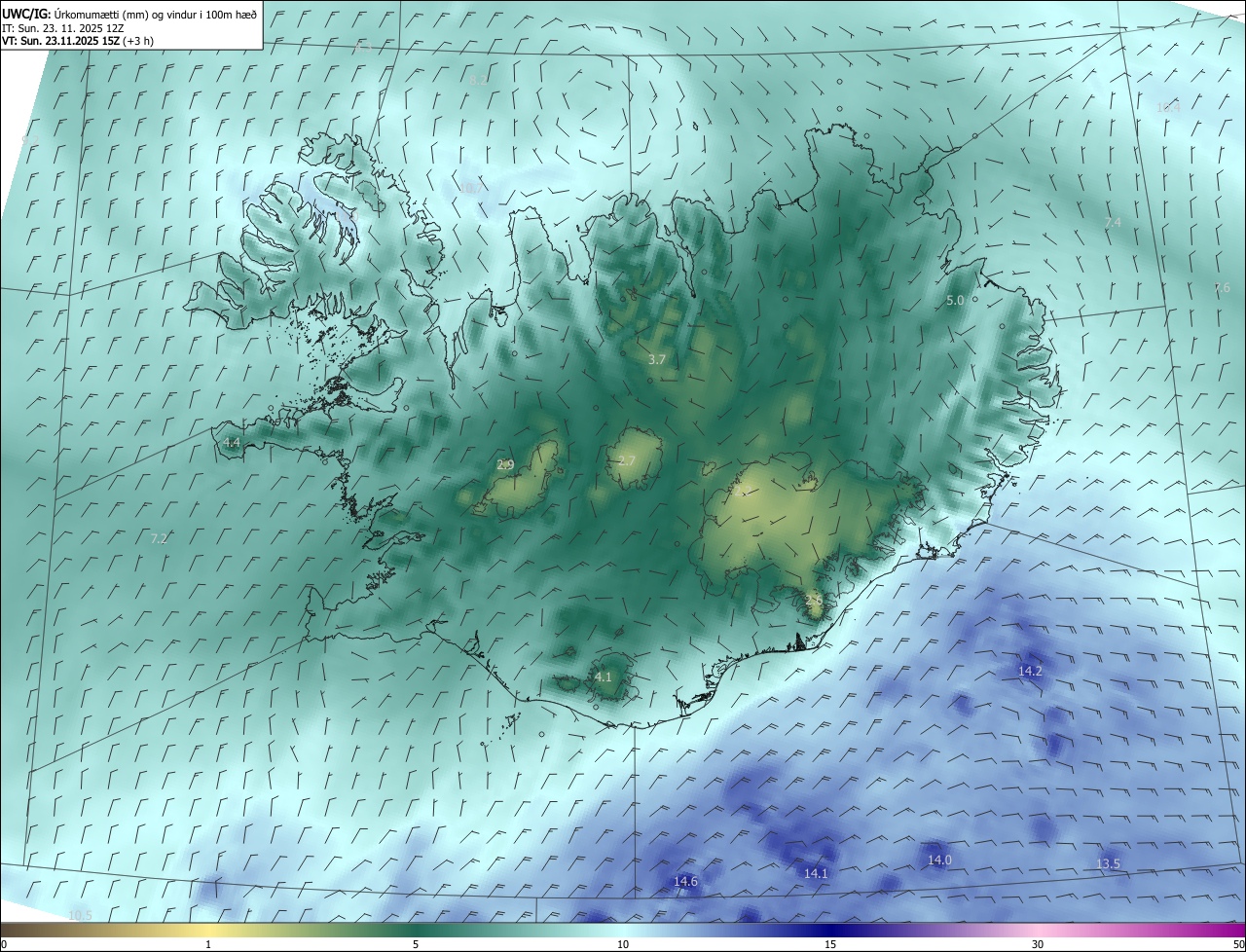1246x952 pixels.
Task: Click the 2.7 value label on the map
Action: coord(627,460)
